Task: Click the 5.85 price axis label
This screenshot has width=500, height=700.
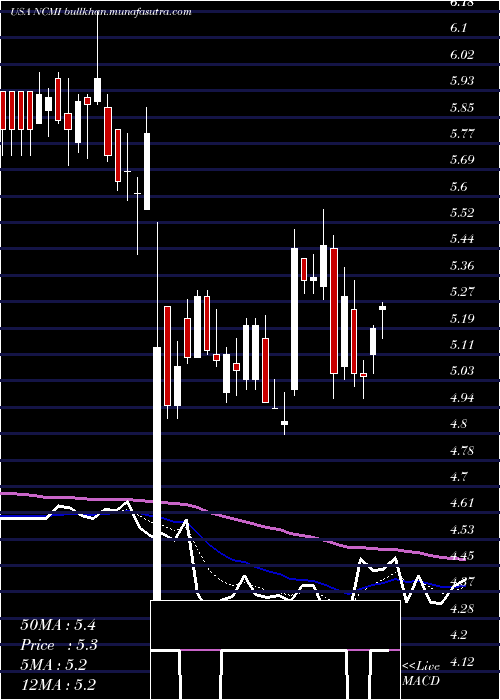Action: [x=462, y=108]
